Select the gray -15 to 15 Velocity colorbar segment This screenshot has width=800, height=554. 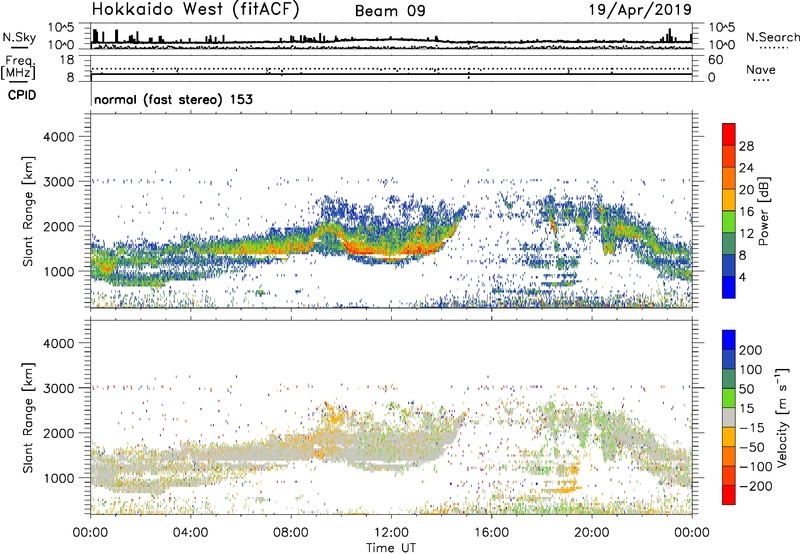pyautogui.click(x=729, y=417)
